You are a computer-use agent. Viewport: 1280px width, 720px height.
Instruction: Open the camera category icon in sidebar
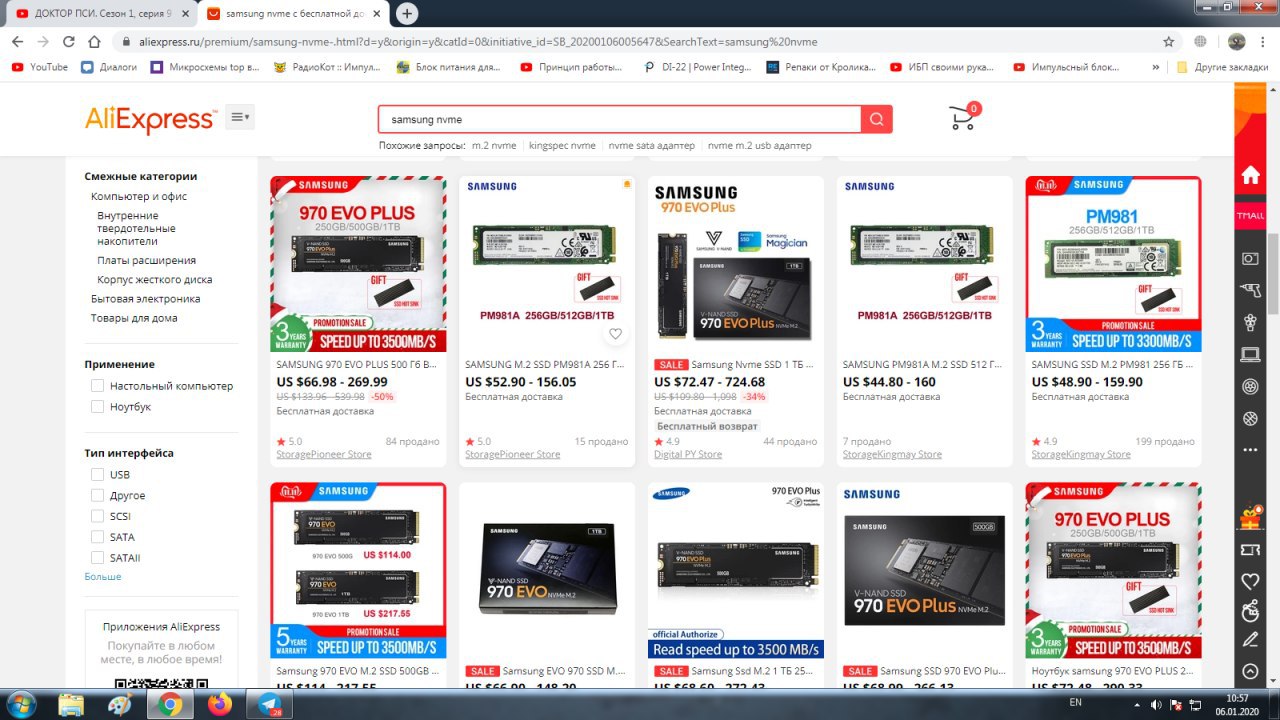pyautogui.click(x=1250, y=258)
